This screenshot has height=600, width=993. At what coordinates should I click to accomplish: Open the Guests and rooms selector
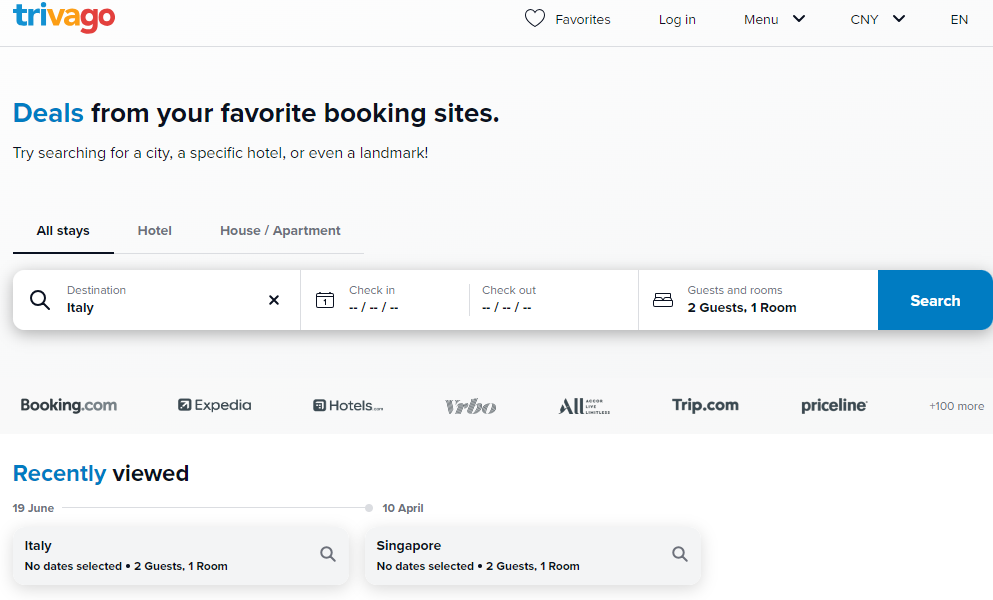coord(758,300)
